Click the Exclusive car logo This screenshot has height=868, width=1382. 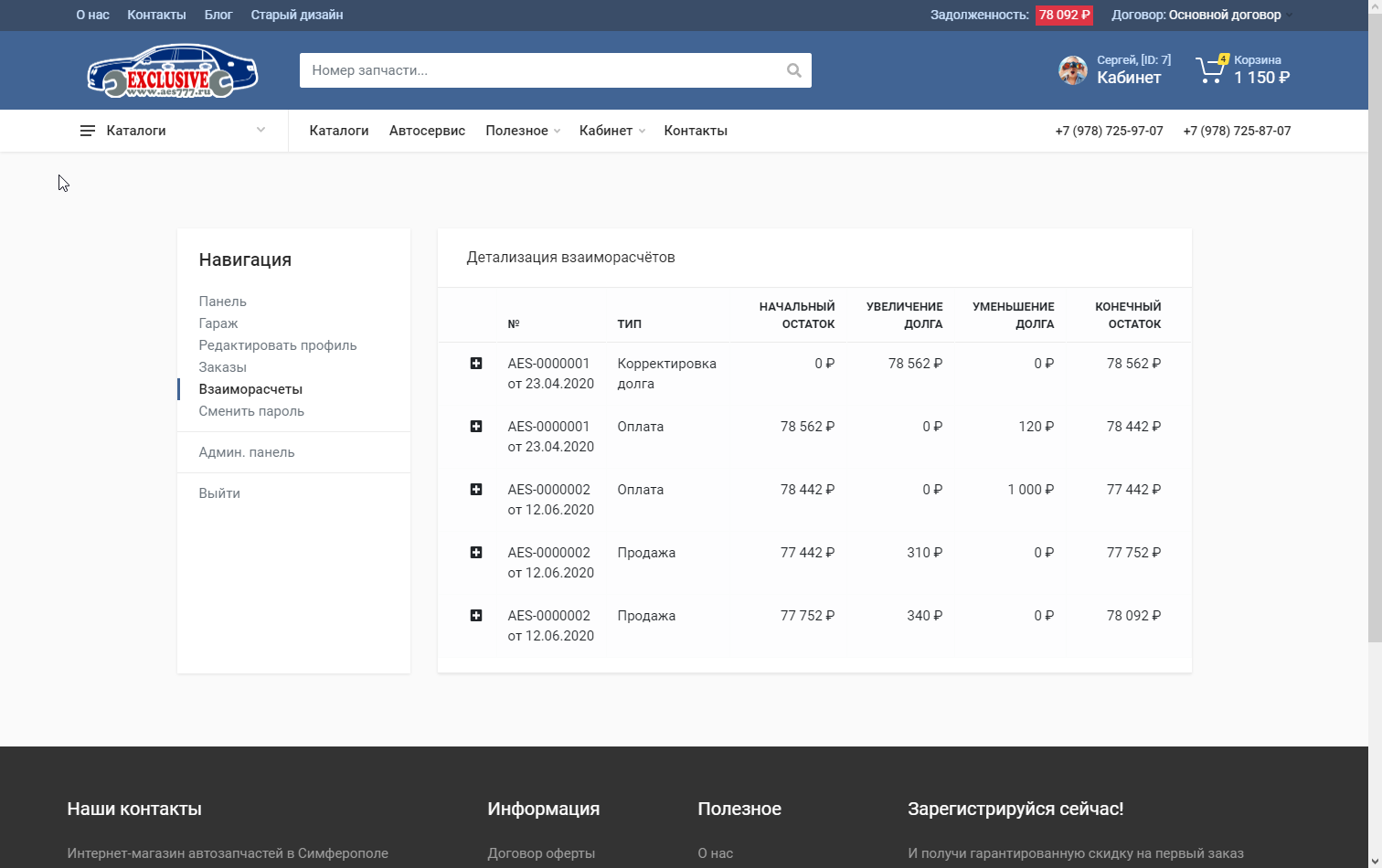[x=173, y=70]
